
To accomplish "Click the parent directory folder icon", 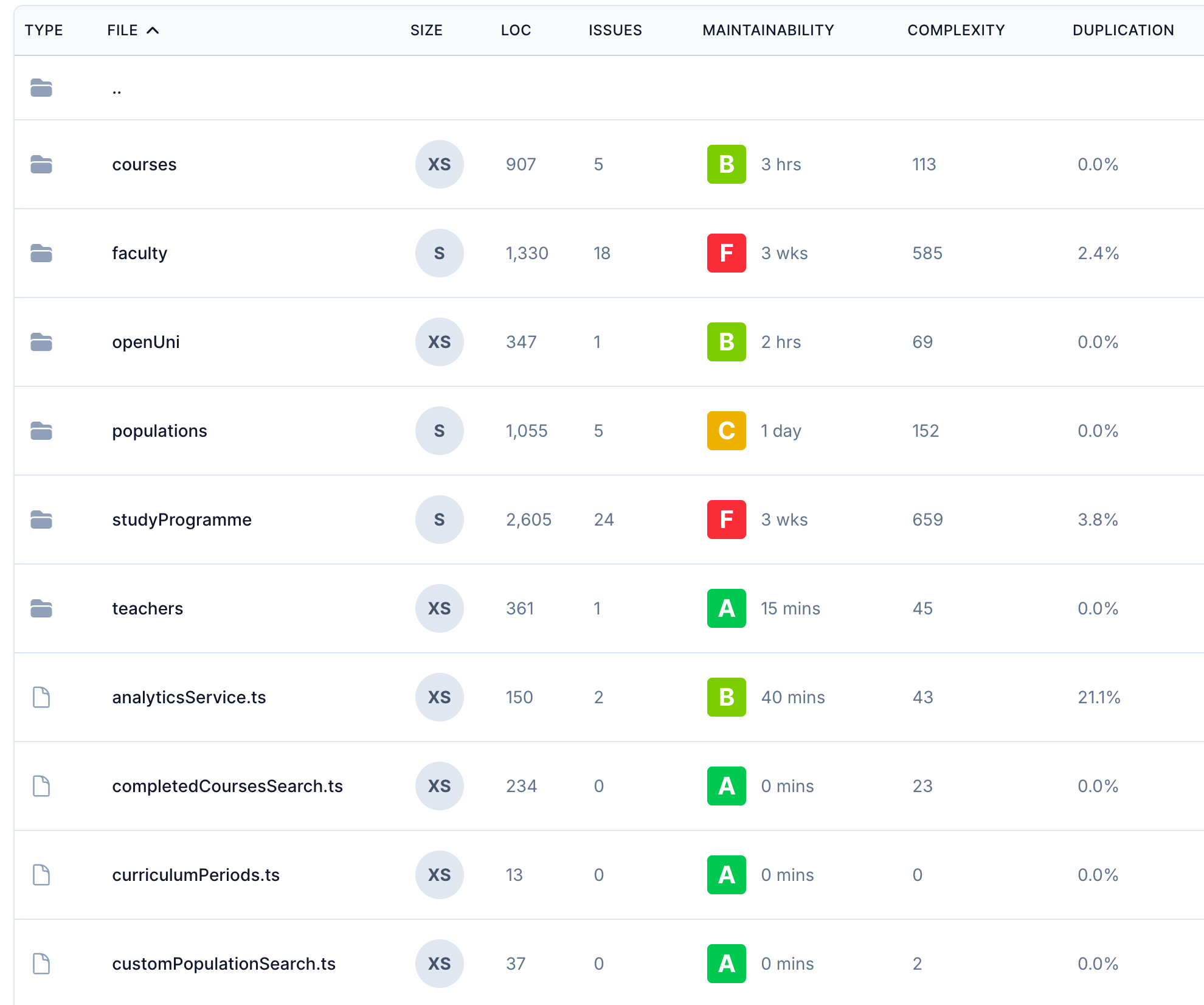I will click(41, 88).
